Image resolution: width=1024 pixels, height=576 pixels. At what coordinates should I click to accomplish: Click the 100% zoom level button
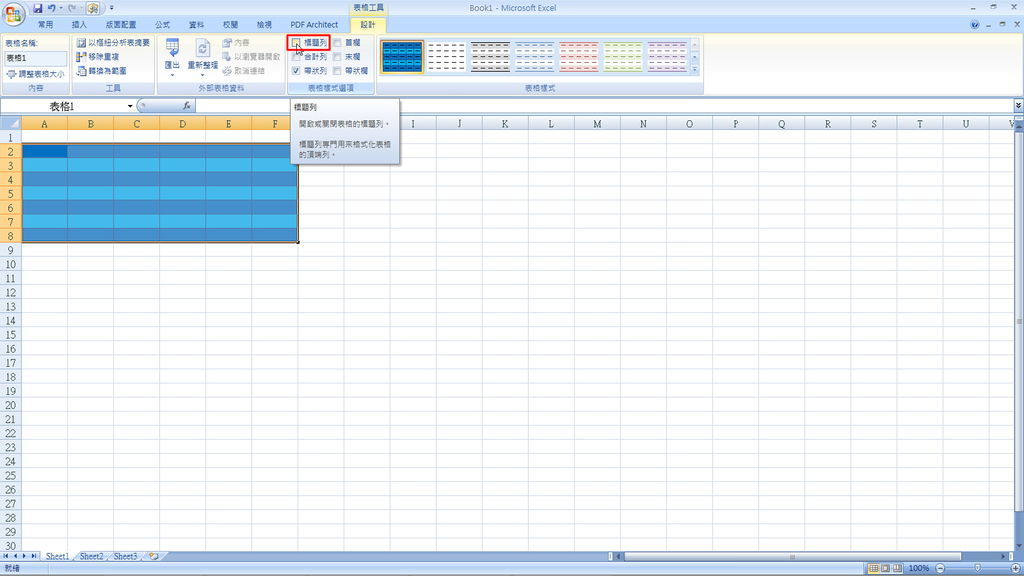click(919, 568)
